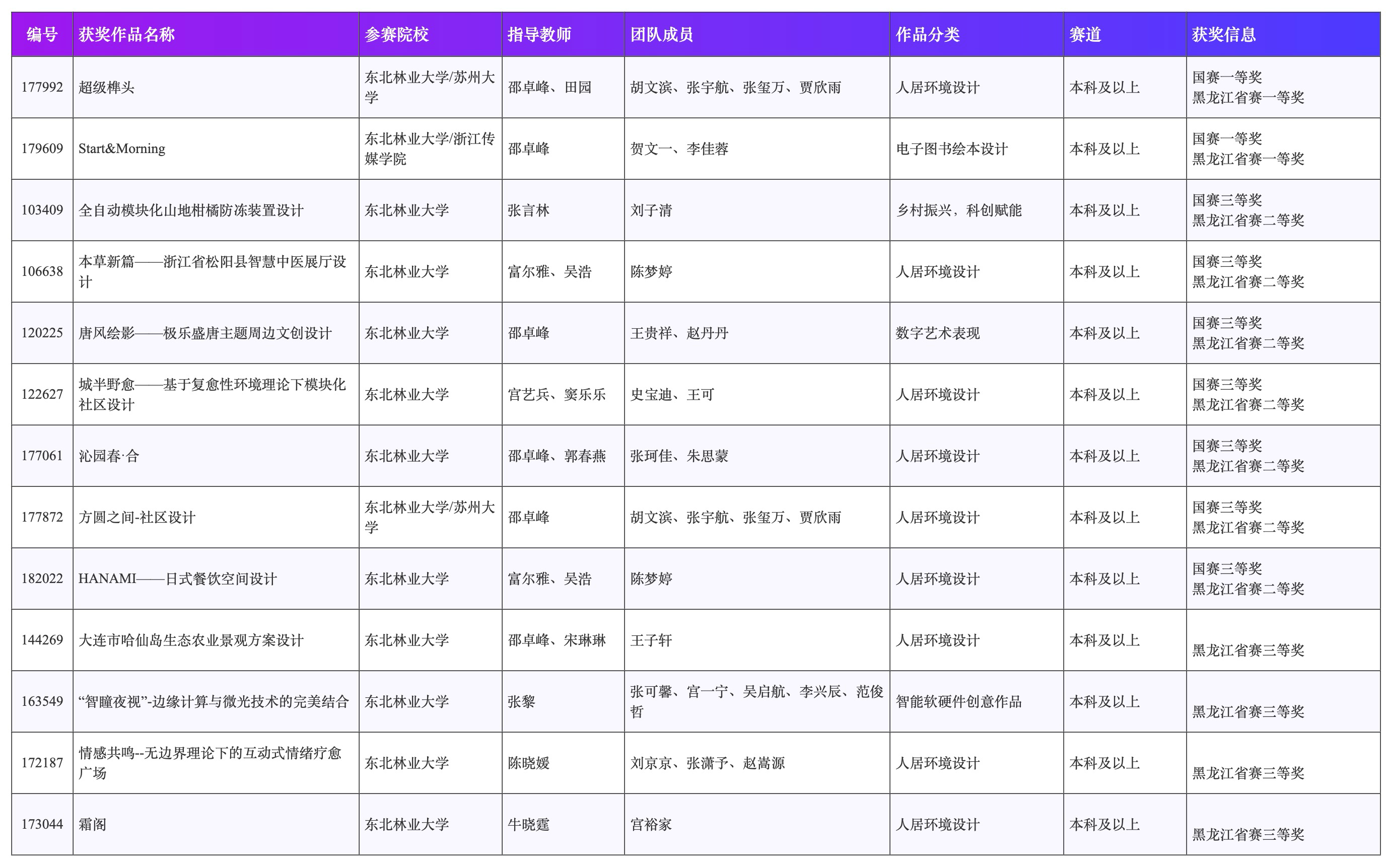Viewport: 1392px width, 868px height.
Task: Click the 编号 column header
Action: coord(42,34)
